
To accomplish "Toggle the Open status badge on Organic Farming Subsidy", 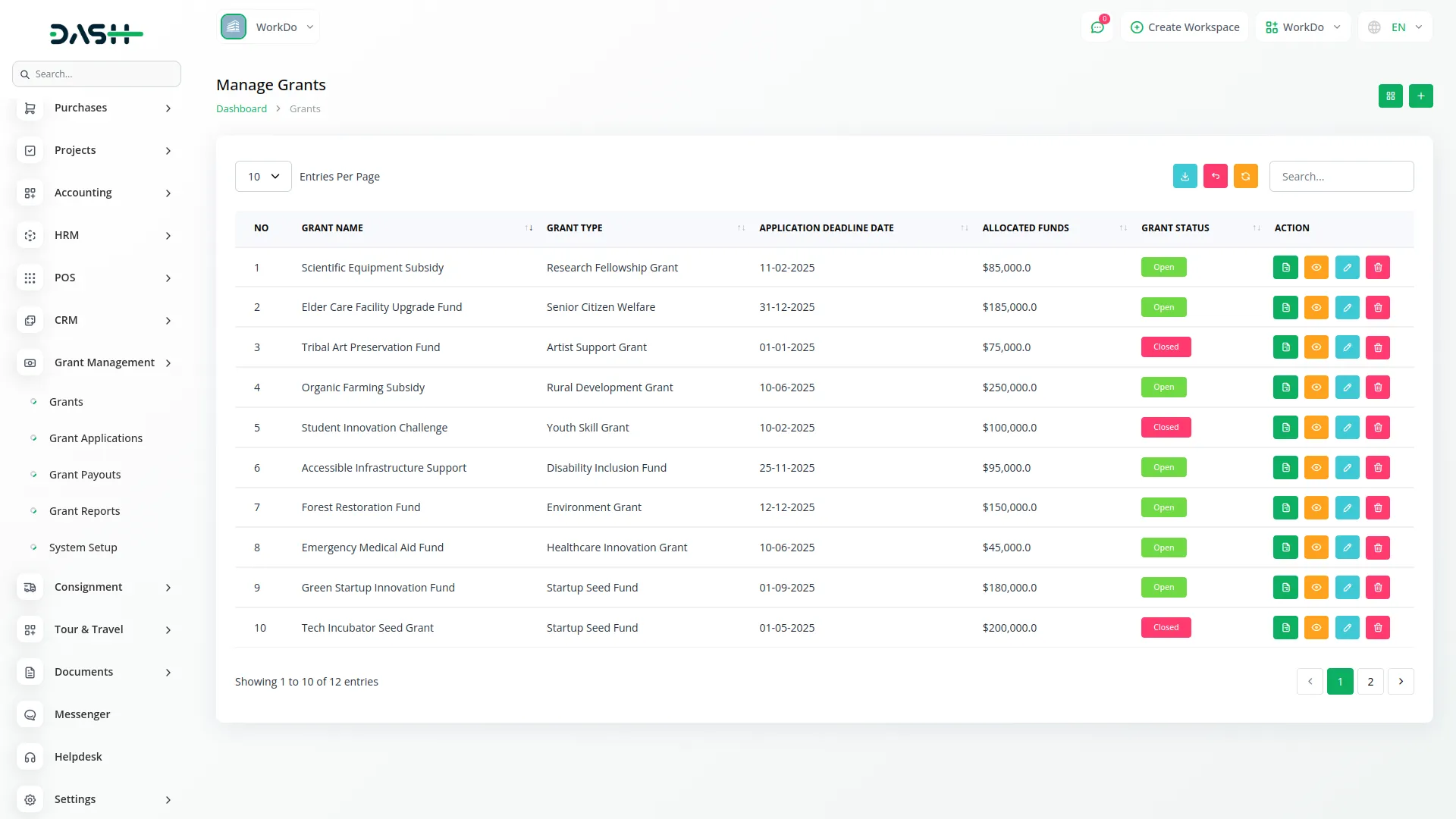I will coord(1163,387).
